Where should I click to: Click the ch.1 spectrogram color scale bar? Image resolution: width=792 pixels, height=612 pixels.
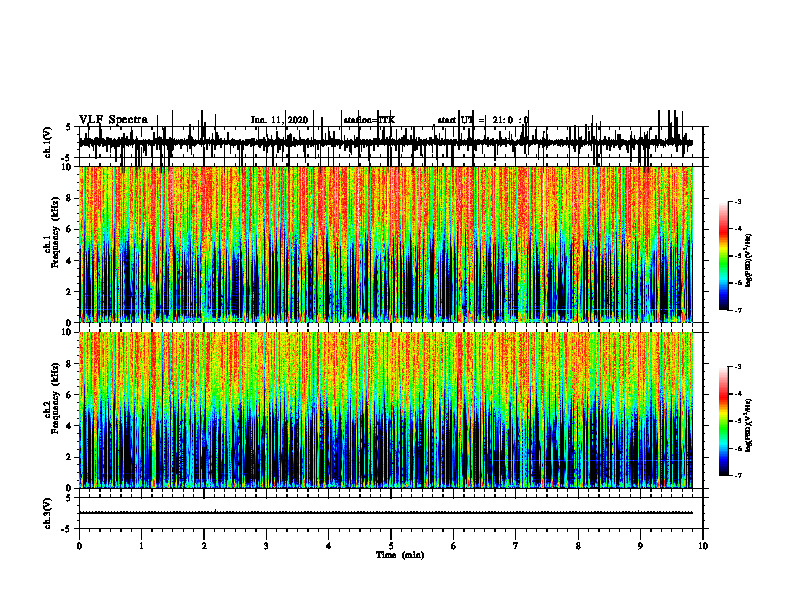tap(724, 255)
